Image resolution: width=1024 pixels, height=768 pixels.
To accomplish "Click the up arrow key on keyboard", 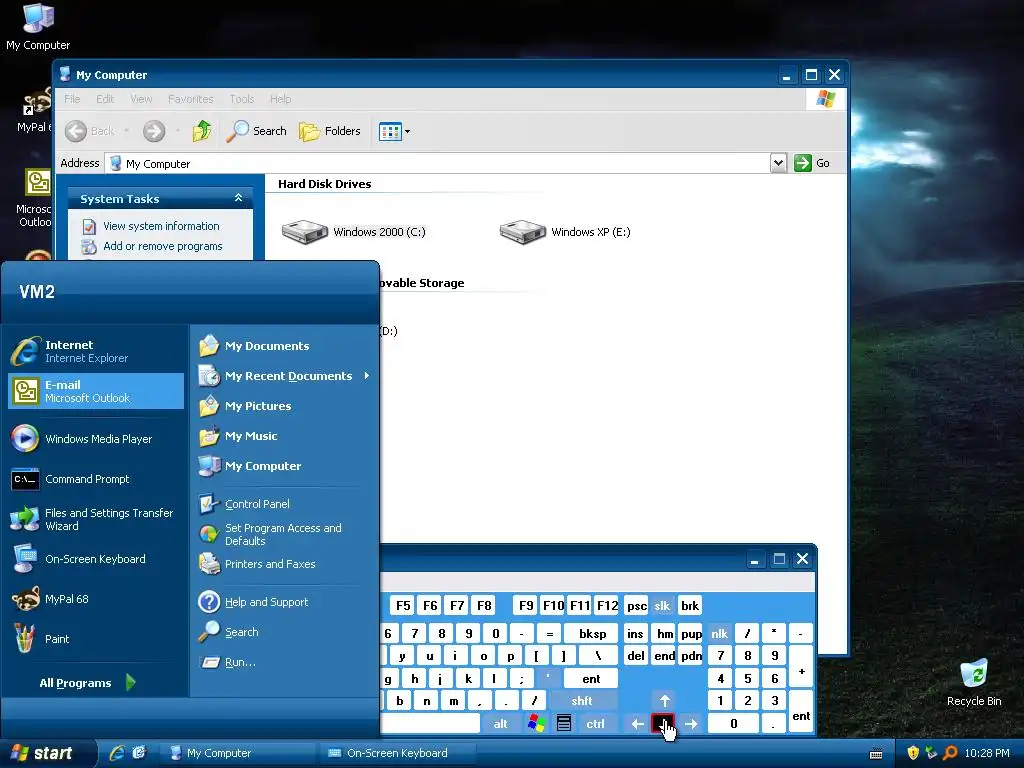I will pos(664,701).
